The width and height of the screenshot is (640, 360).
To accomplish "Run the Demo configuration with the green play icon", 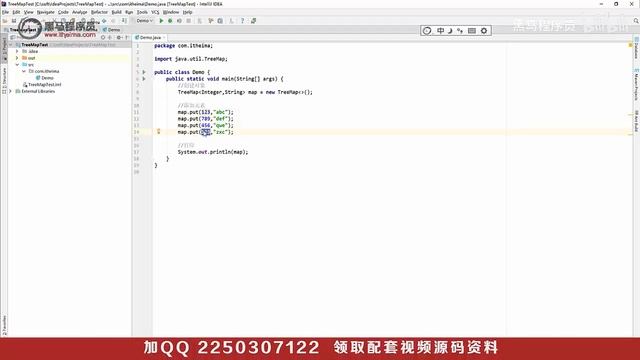I will click(161, 20).
